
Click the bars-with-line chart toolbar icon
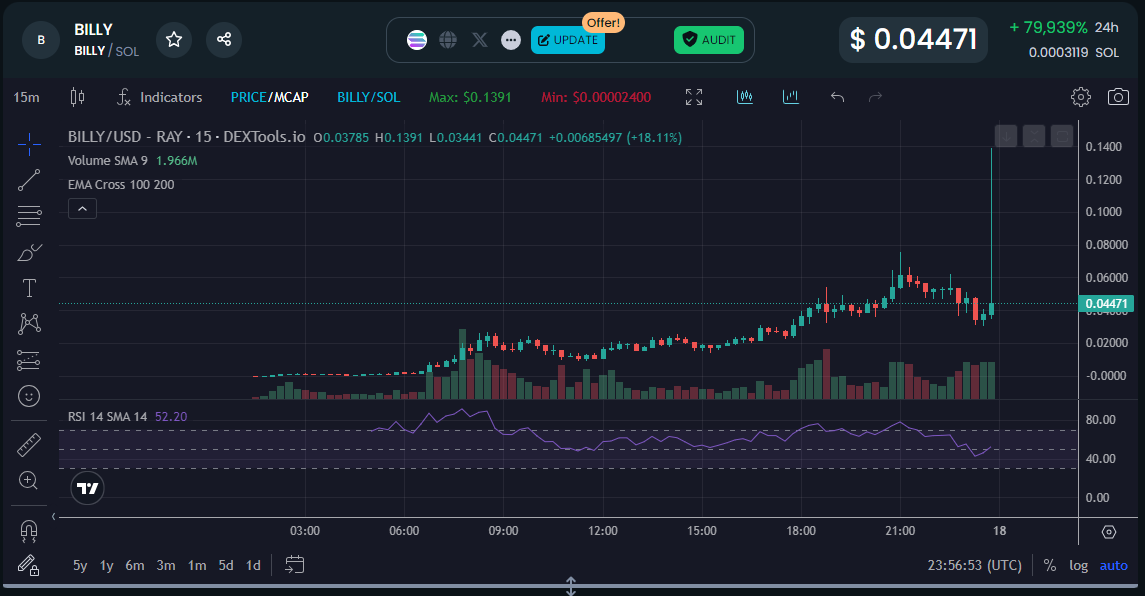[x=745, y=97]
